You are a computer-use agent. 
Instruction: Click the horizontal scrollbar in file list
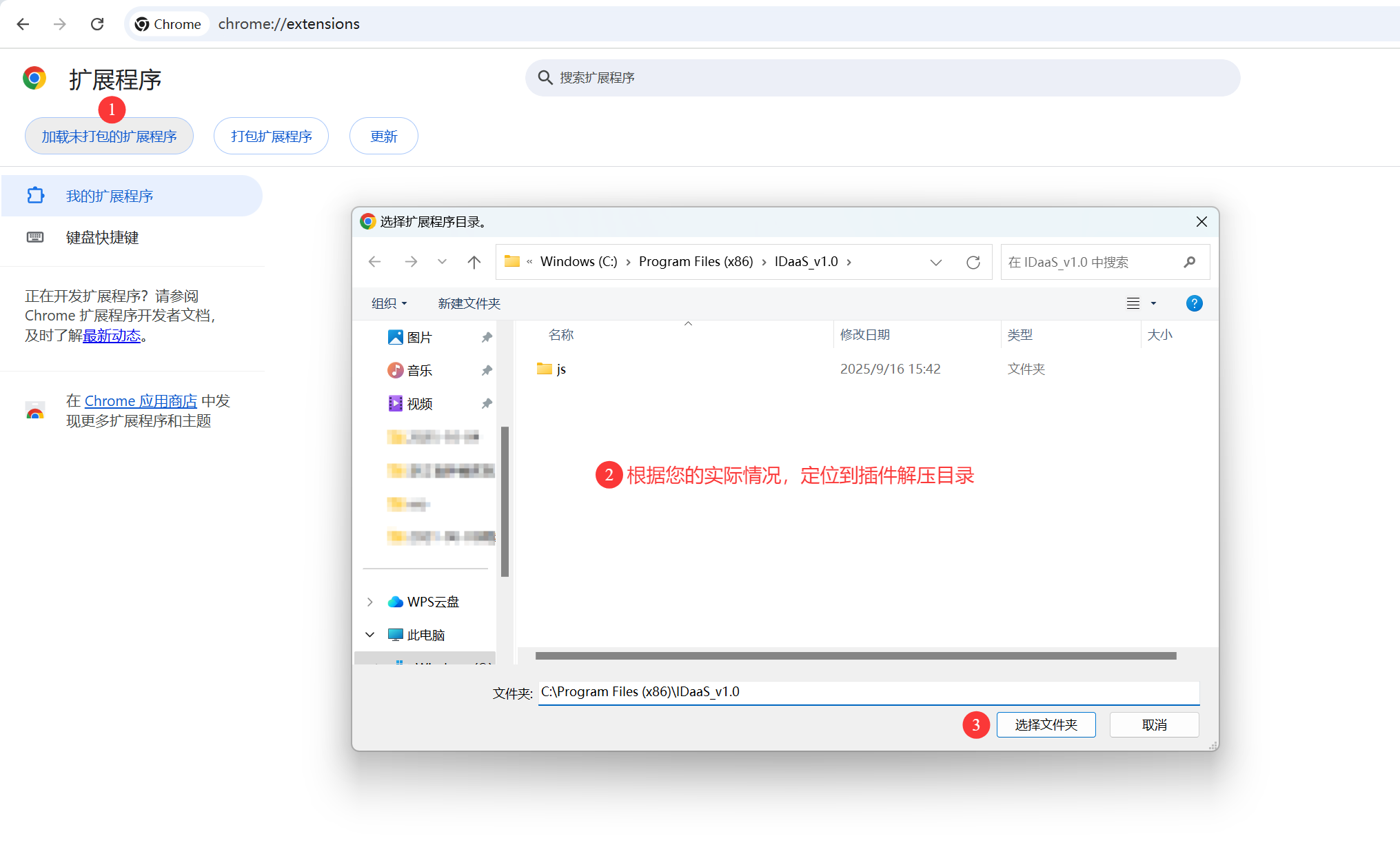pos(855,655)
